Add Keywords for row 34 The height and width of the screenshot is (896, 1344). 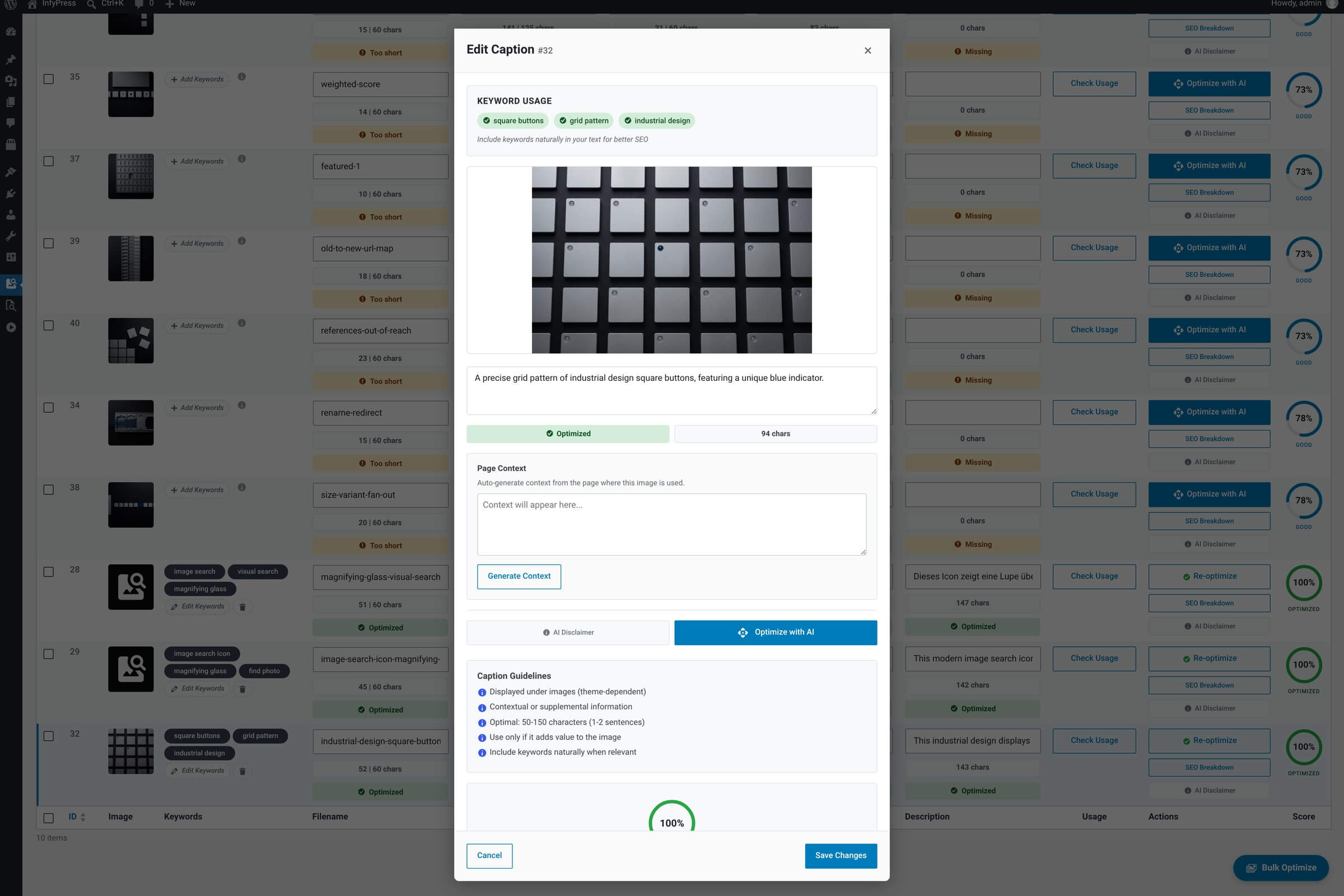click(x=197, y=408)
